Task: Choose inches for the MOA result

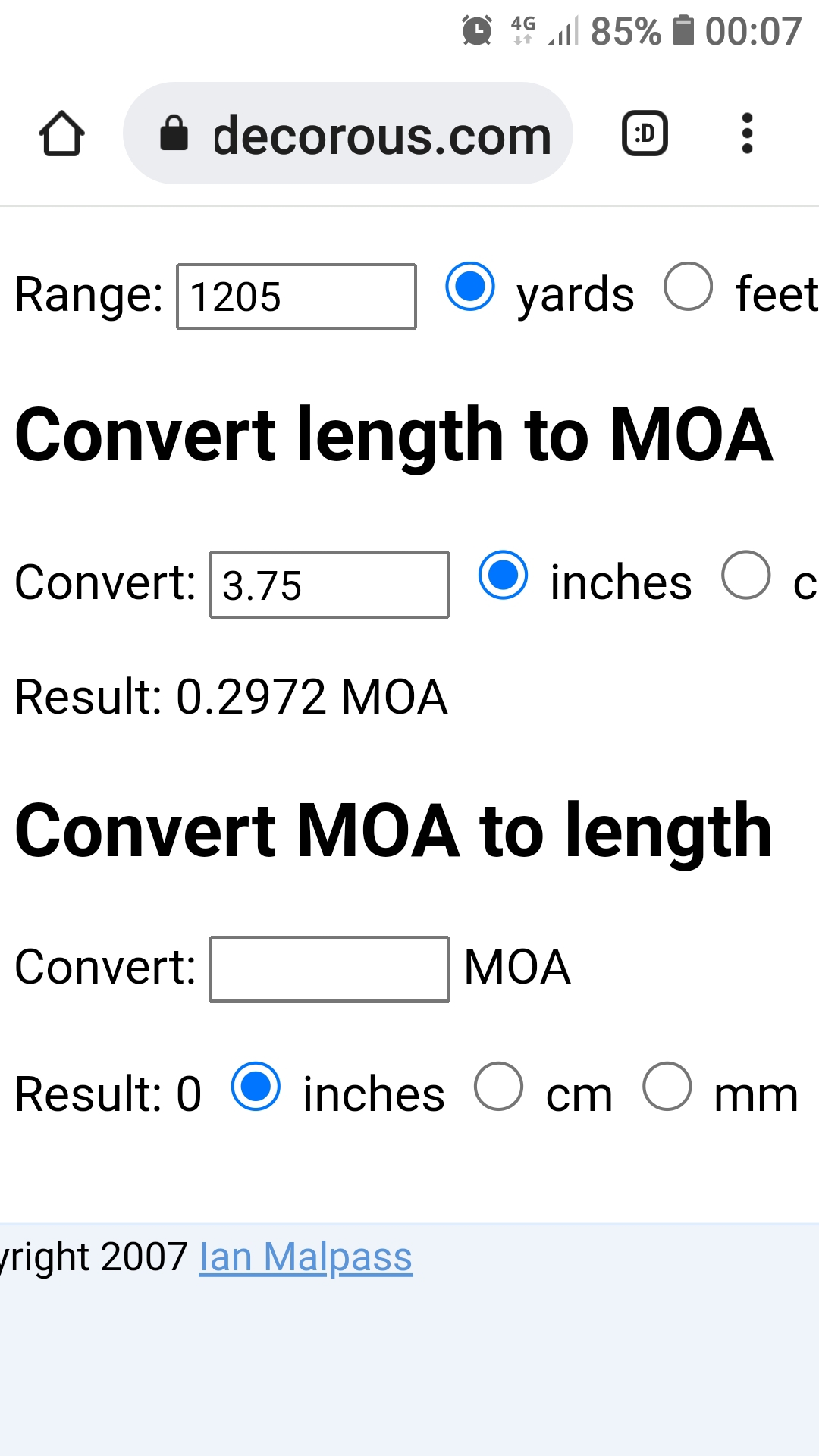Action: click(256, 1087)
